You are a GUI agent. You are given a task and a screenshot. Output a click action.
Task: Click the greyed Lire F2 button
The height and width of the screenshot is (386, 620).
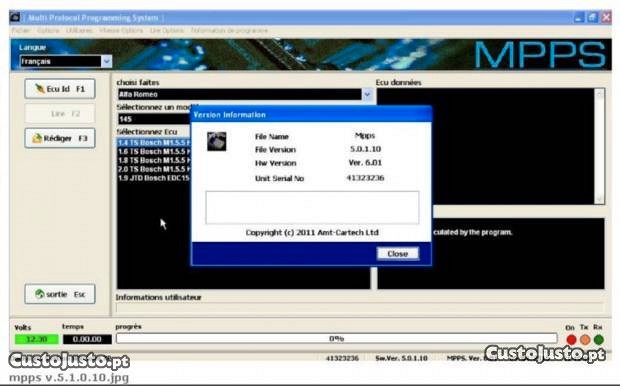(x=60, y=114)
